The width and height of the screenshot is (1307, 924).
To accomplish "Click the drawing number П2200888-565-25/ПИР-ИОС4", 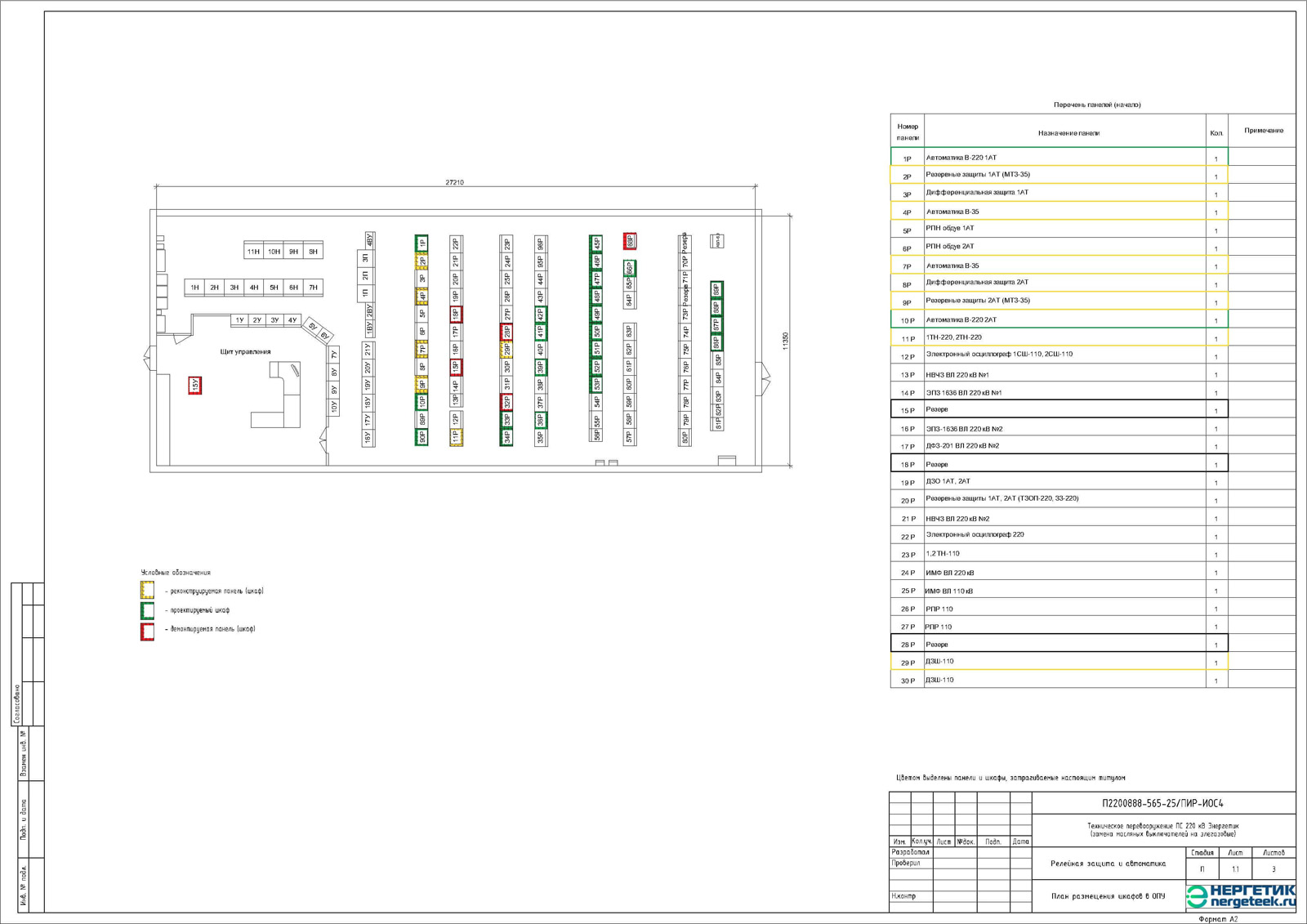I will (1162, 803).
